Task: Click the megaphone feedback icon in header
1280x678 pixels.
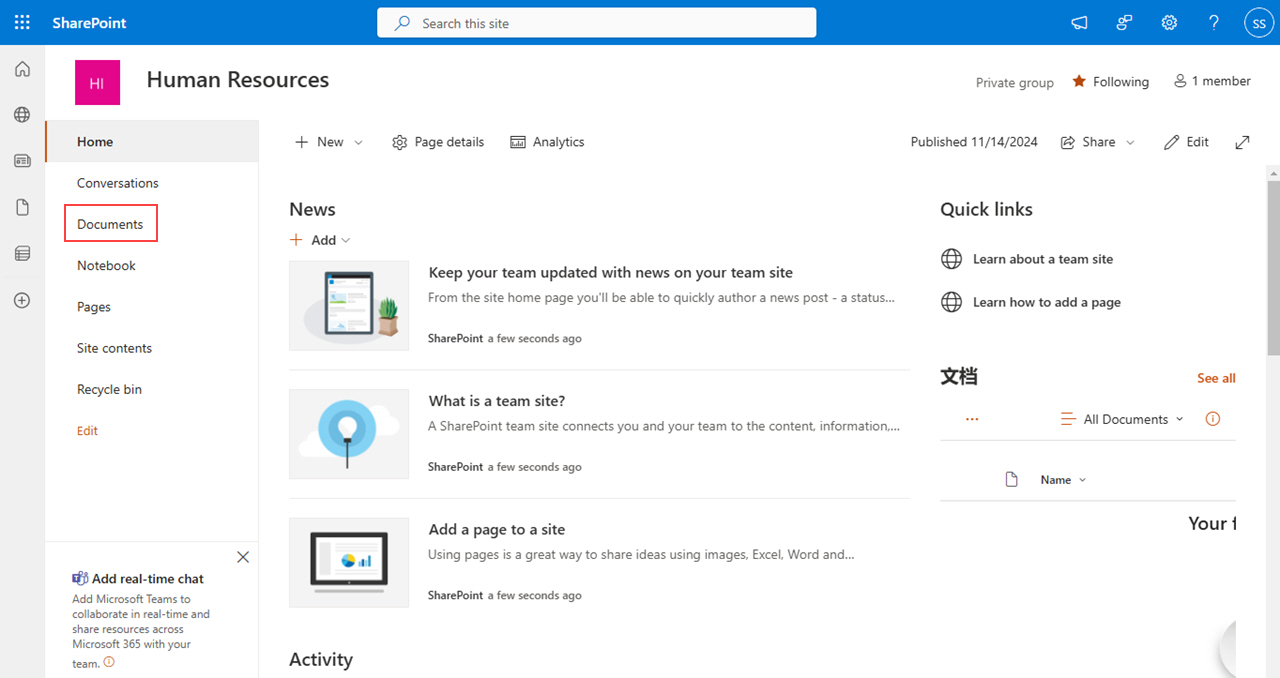Action: tap(1079, 22)
